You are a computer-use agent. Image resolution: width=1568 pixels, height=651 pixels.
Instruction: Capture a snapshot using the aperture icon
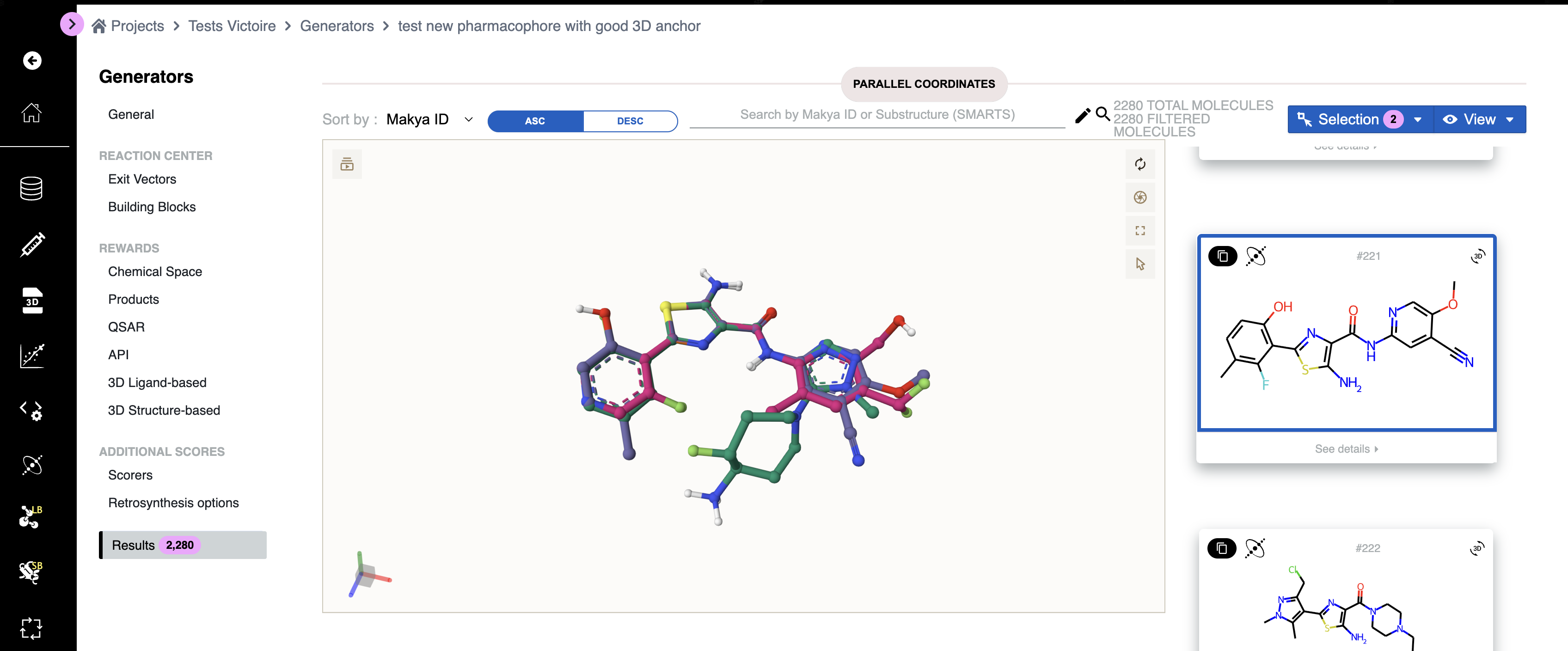[1140, 198]
